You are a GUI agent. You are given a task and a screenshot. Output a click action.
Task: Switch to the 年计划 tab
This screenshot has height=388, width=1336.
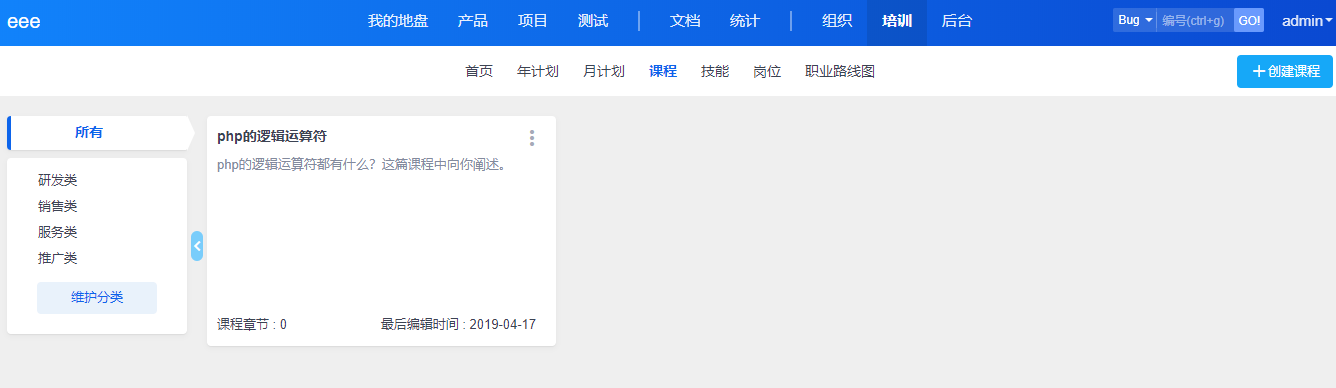pos(538,71)
